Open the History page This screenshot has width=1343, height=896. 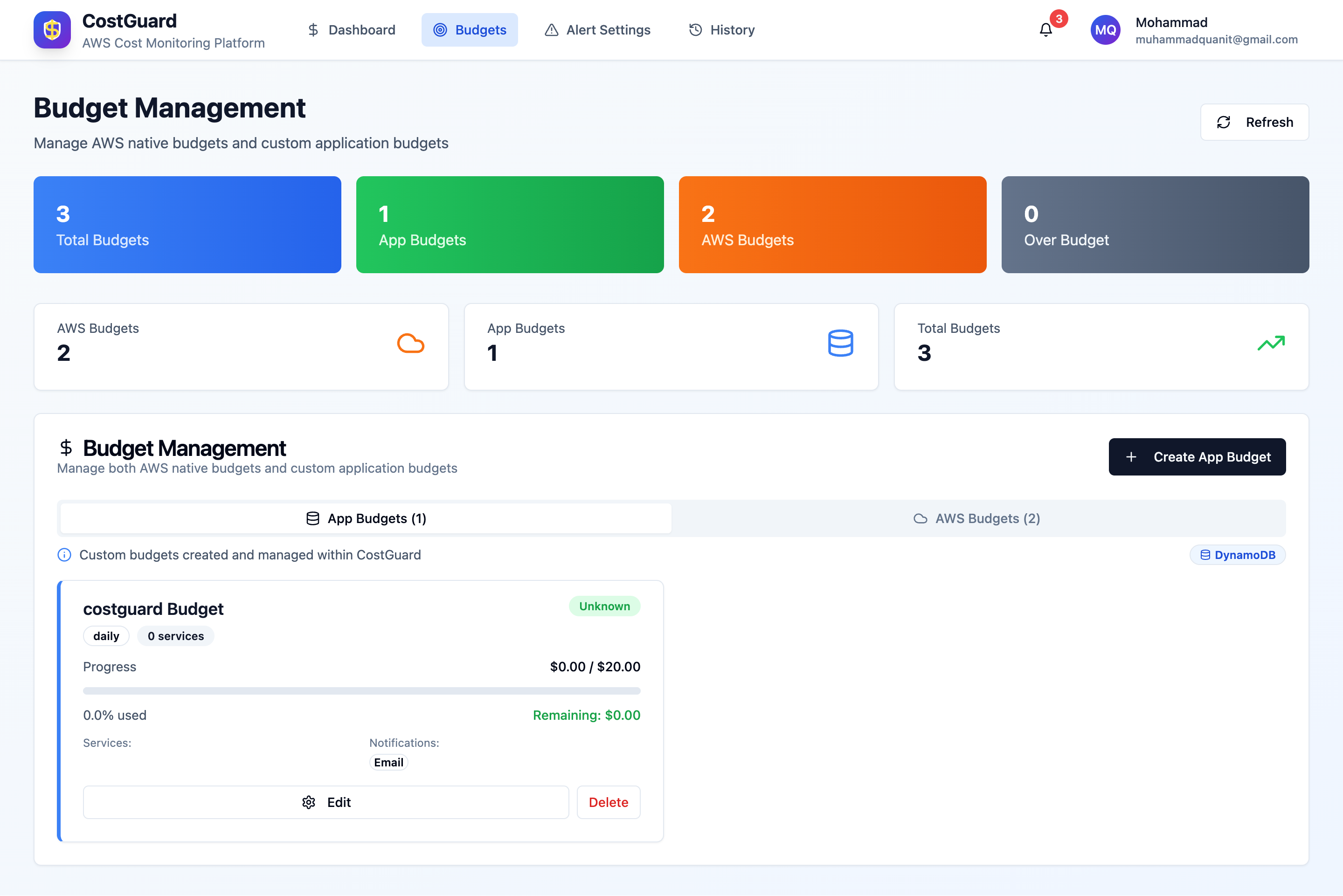[x=721, y=30]
